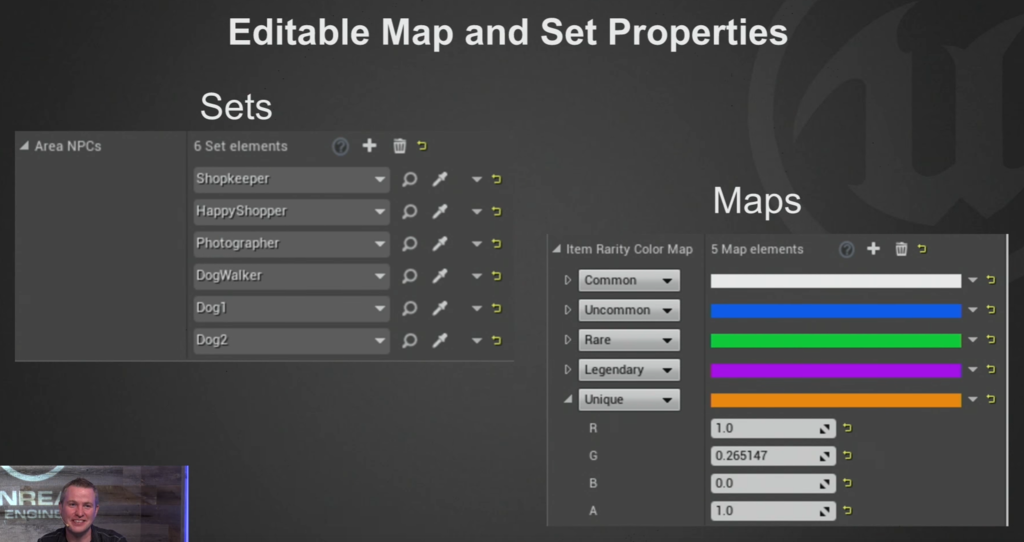Open the Dog2 dropdown
1024x542 pixels.
point(291,340)
